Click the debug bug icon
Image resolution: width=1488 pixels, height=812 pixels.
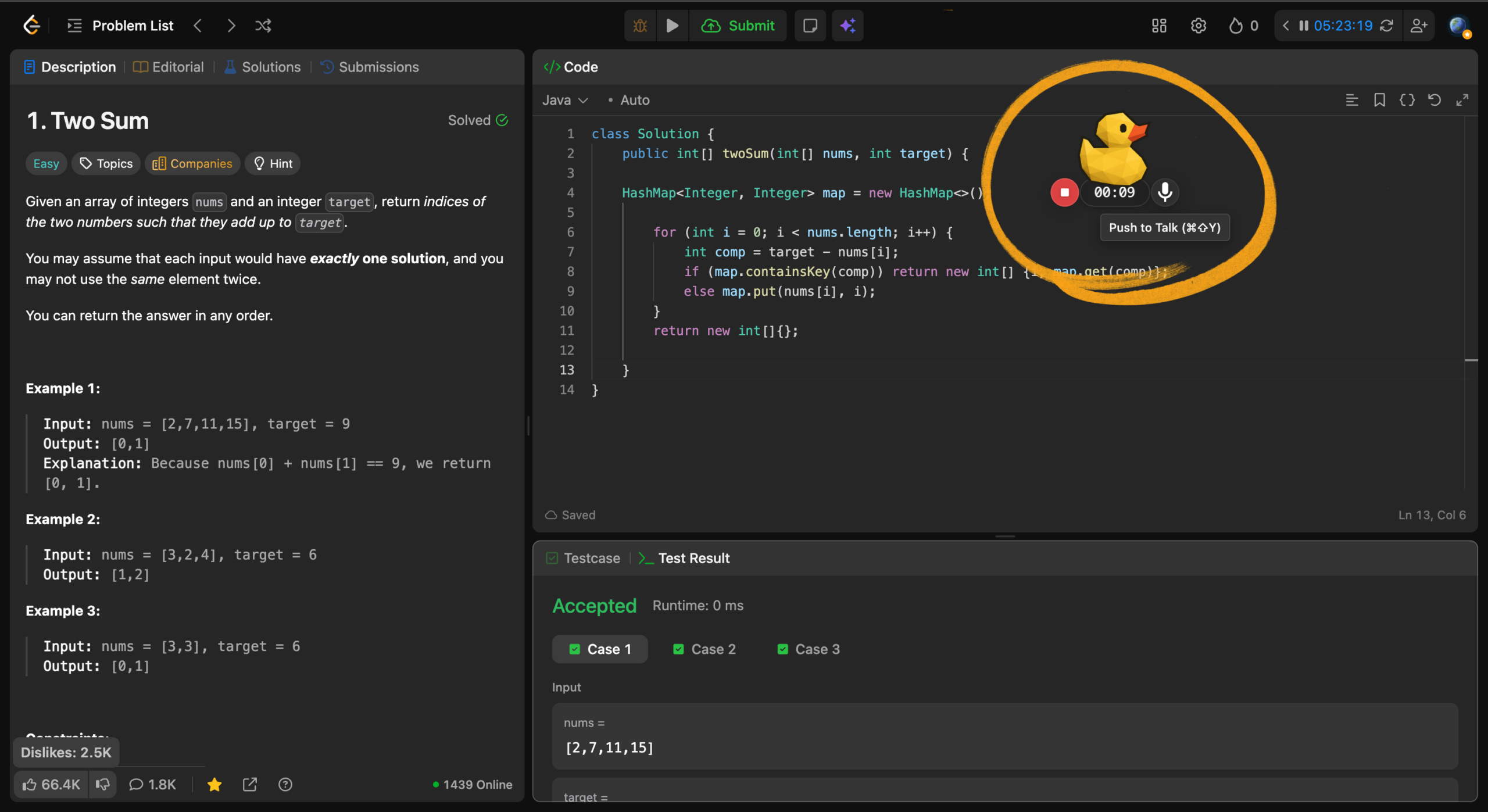[x=640, y=26]
